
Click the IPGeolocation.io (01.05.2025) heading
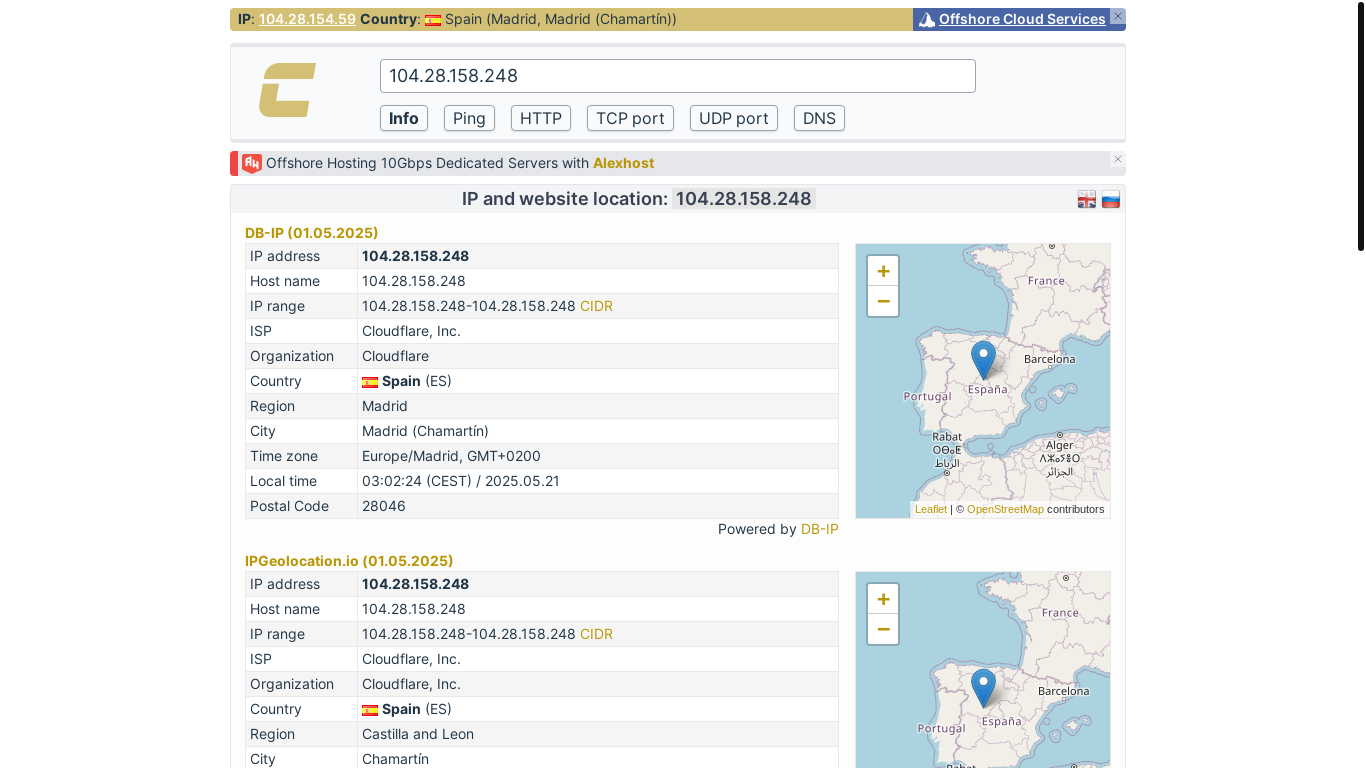pos(349,561)
